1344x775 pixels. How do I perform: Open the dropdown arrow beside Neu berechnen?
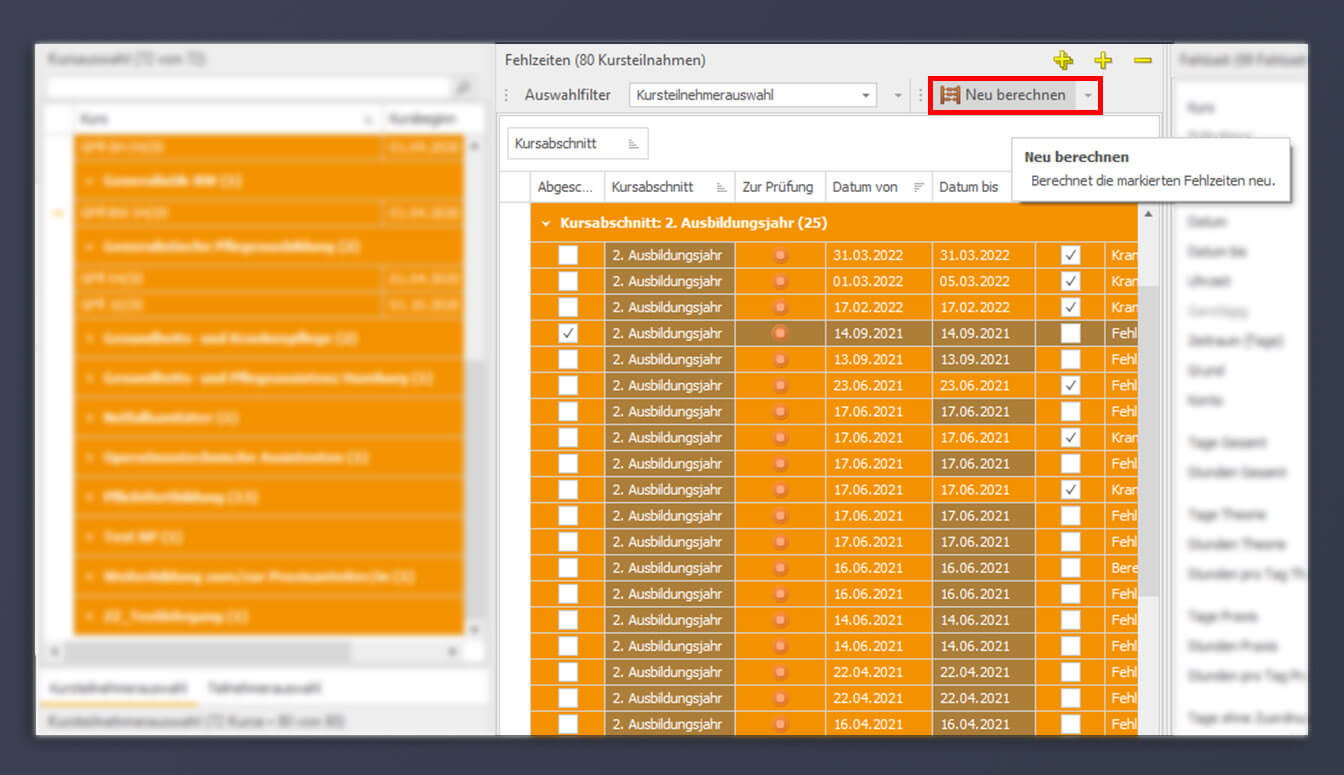1088,96
